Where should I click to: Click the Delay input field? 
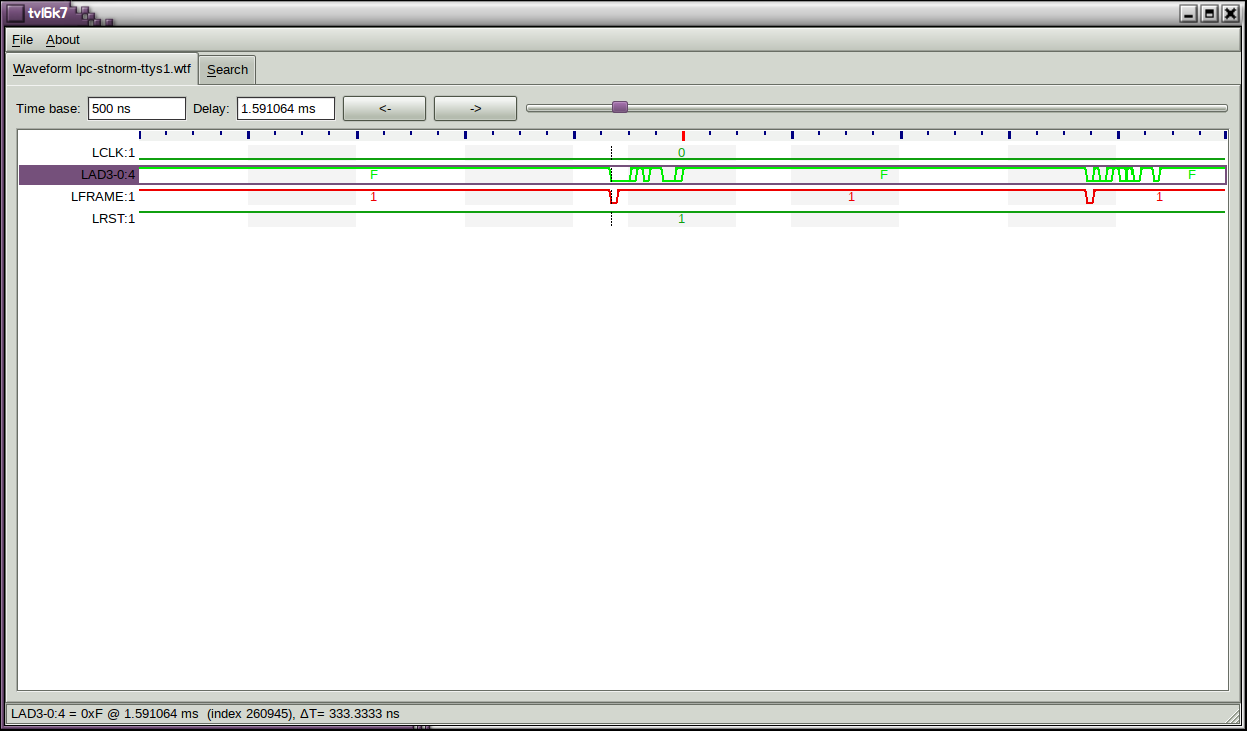pyautogui.click(x=286, y=108)
